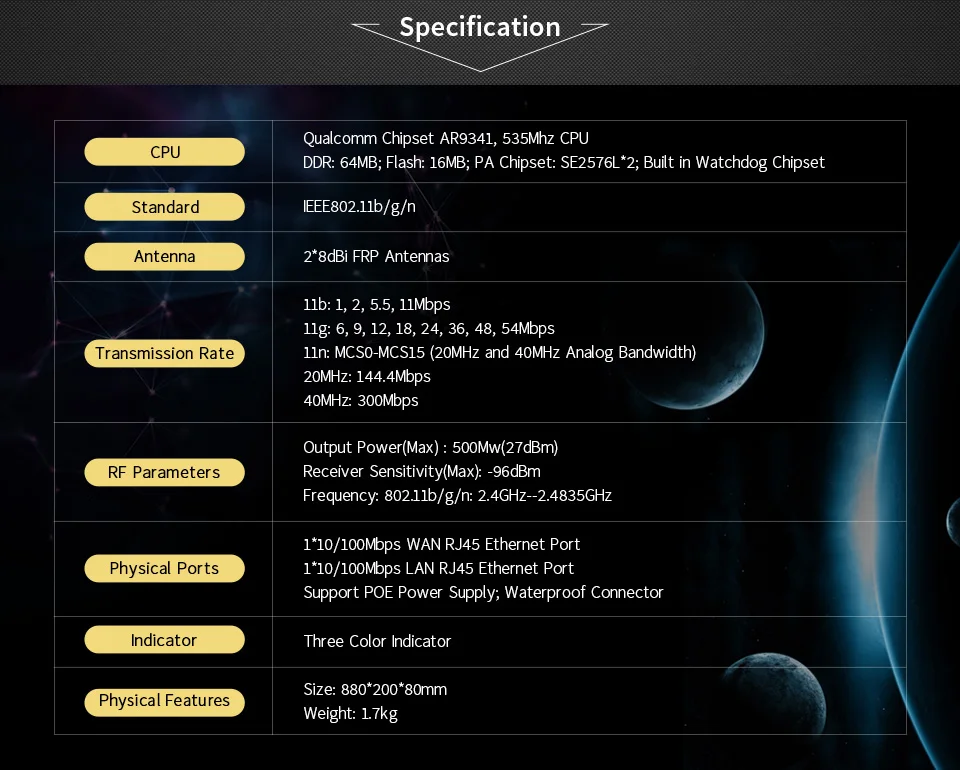960x770 pixels.
Task: Select the Physical Features label pill
Action: pos(165,701)
